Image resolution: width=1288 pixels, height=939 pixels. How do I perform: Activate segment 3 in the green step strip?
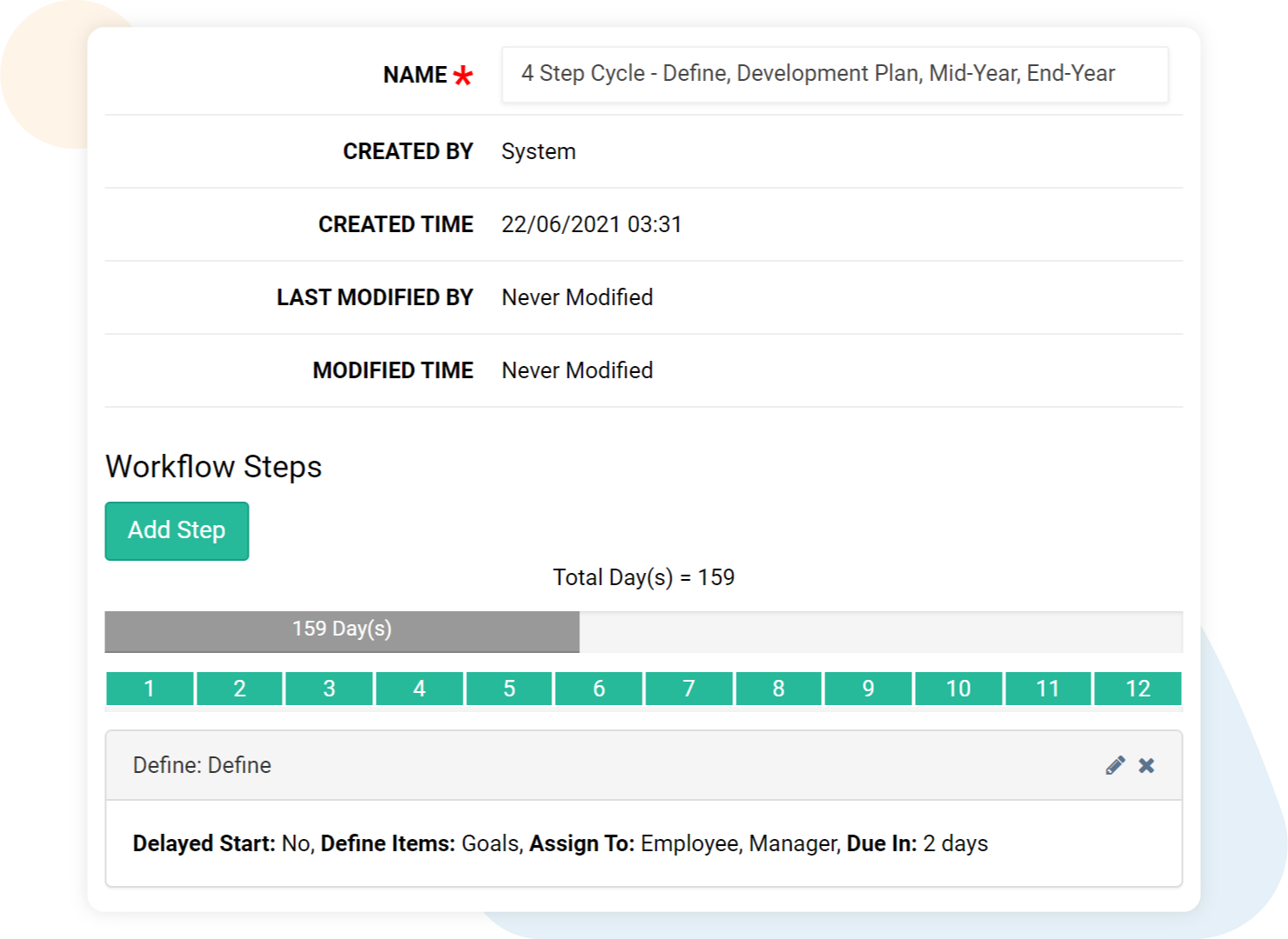[329, 689]
